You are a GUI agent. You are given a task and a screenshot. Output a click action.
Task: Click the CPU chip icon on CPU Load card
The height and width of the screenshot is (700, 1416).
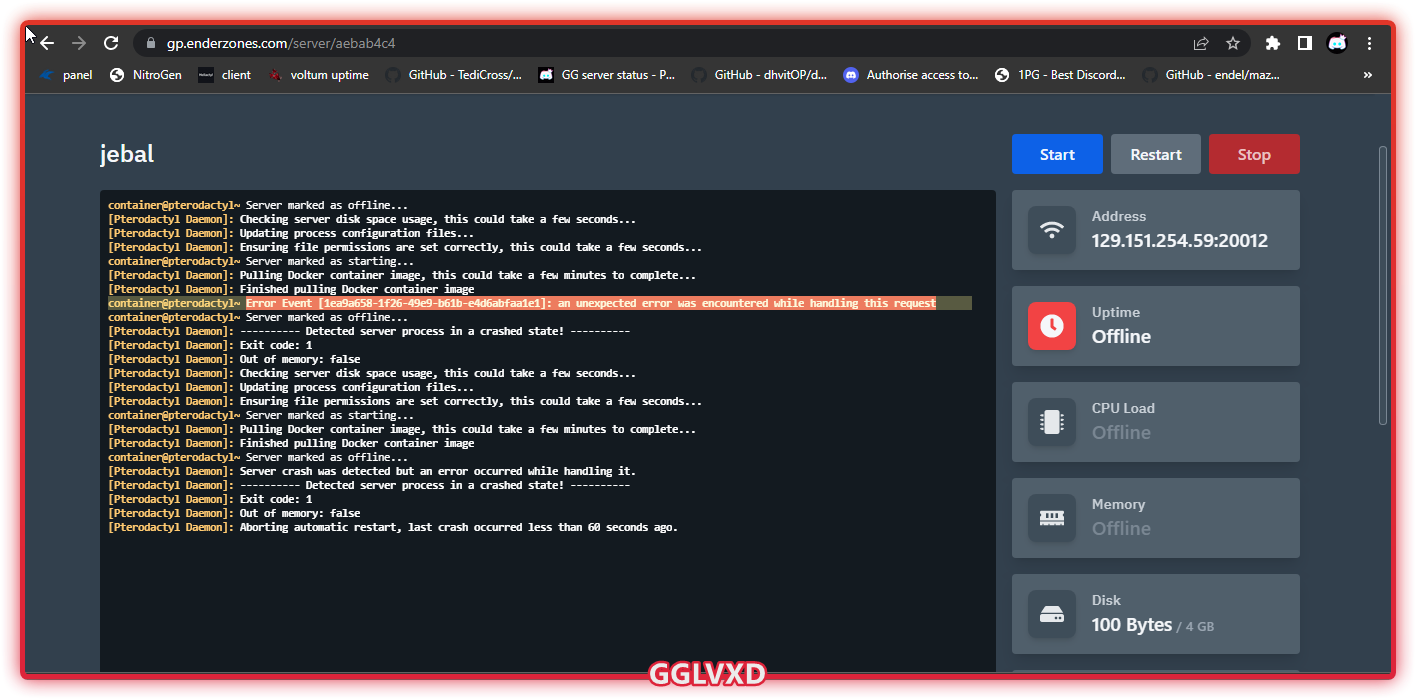(x=1051, y=421)
